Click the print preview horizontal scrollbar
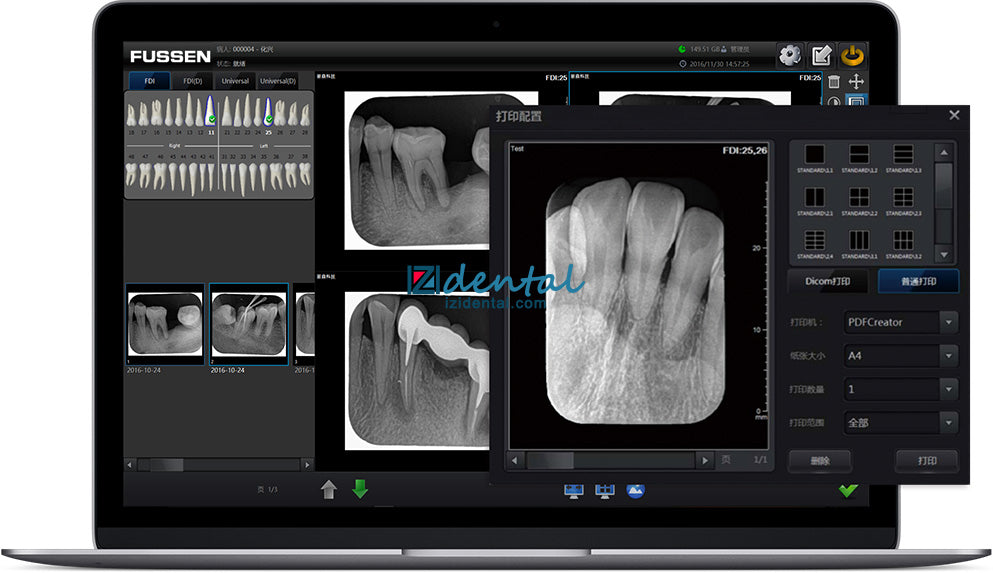Screen dimensions: 993x573 (x=609, y=460)
